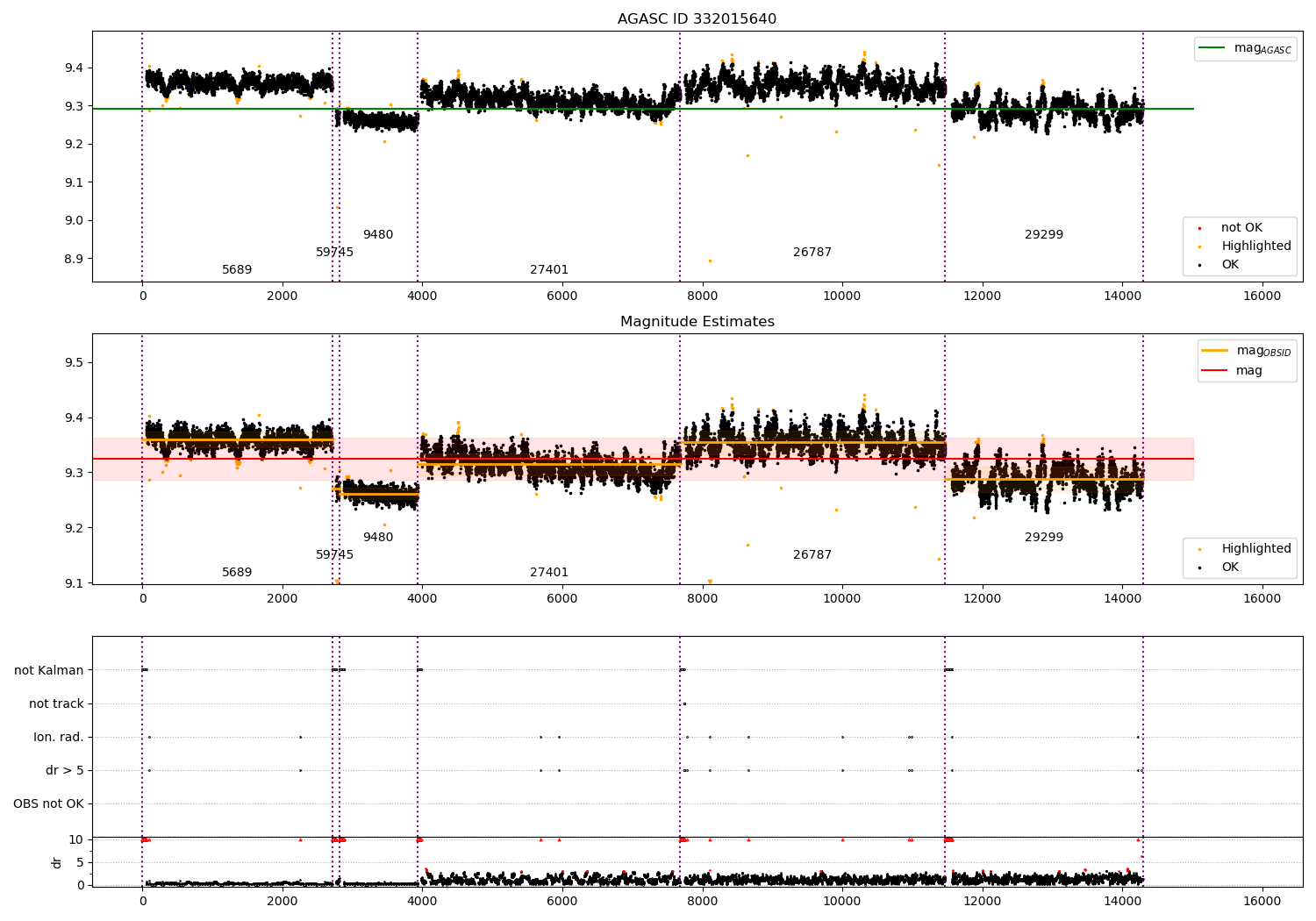
Task: Click the red horizontal mag line in middle plot
Action: click(642, 459)
